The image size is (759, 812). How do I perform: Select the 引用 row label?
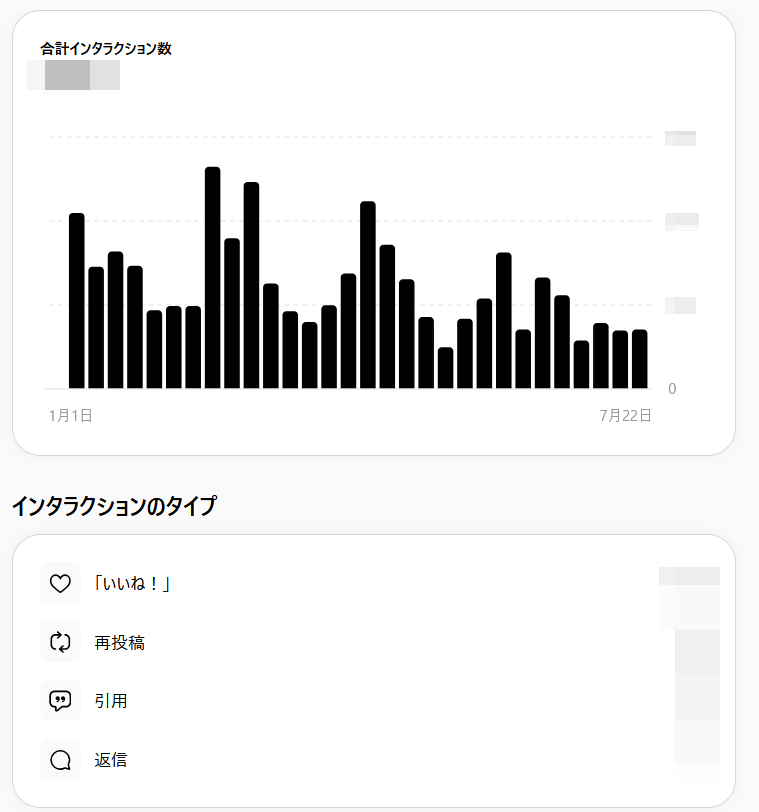(111, 701)
